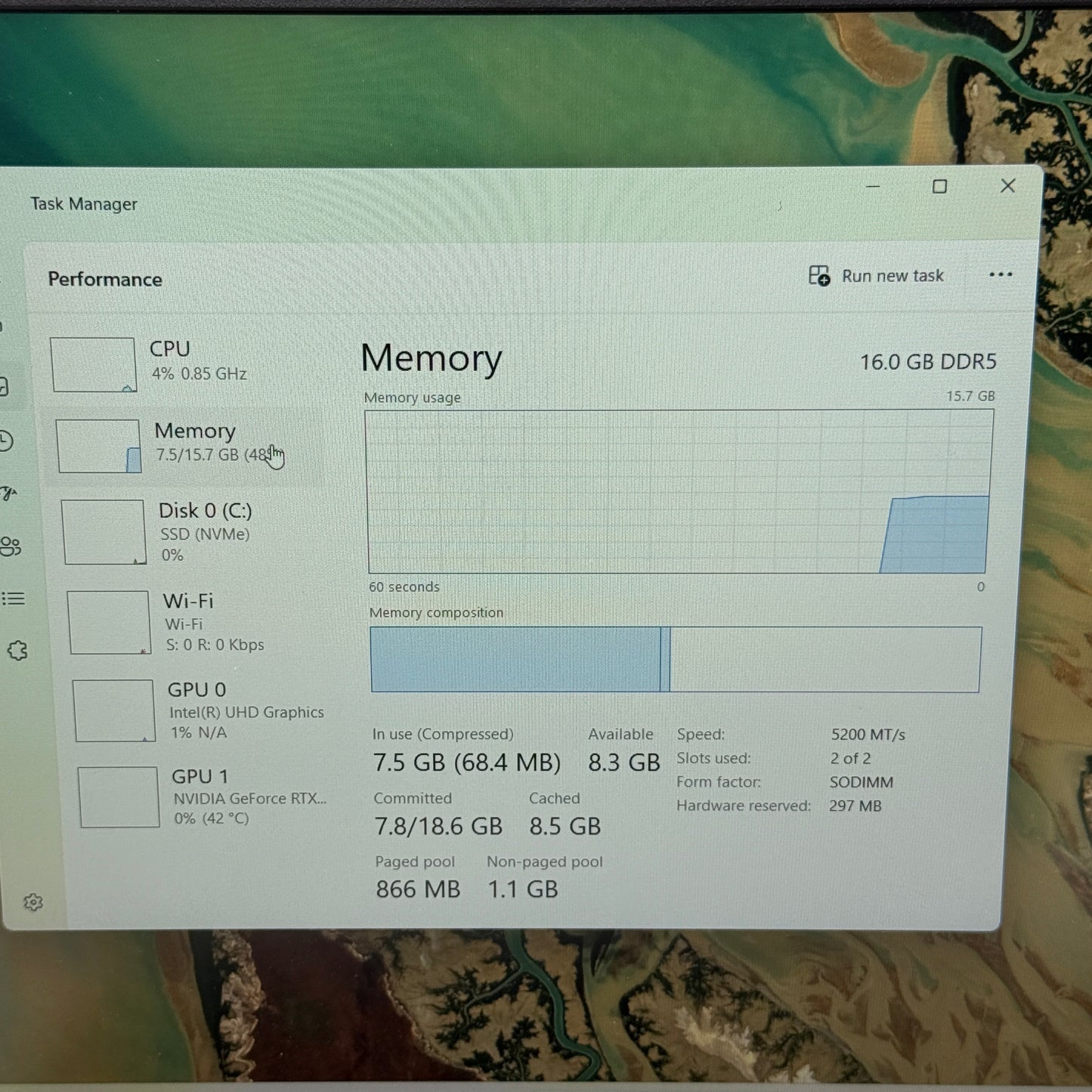Maximize the Task Manager window

coord(939,187)
